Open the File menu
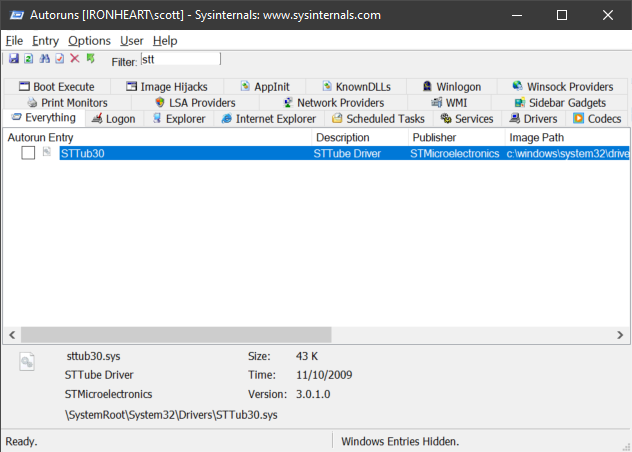This screenshot has width=632, height=452. (14, 41)
